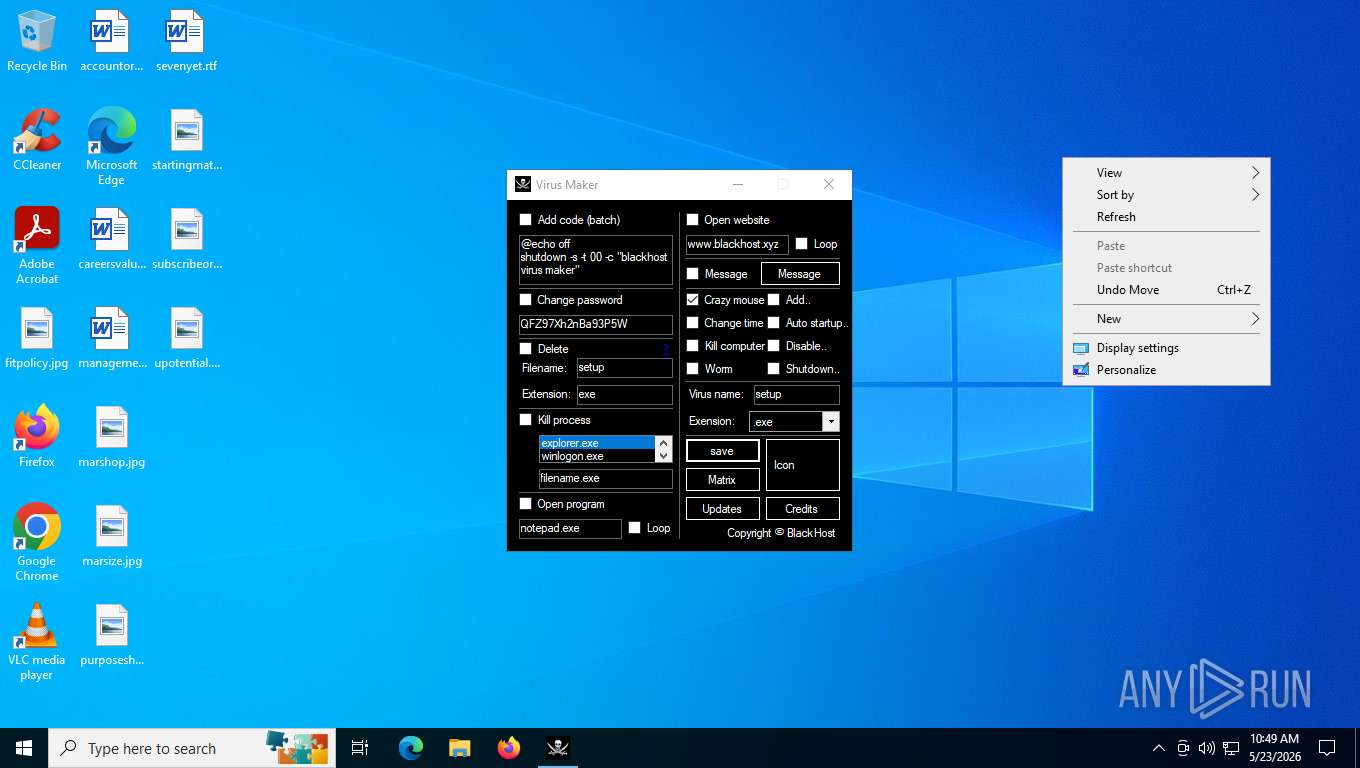This screenshot has height=768, width=1360.
Task: Tick the Kill computer checkbox
Action: (x=693, y=346)
